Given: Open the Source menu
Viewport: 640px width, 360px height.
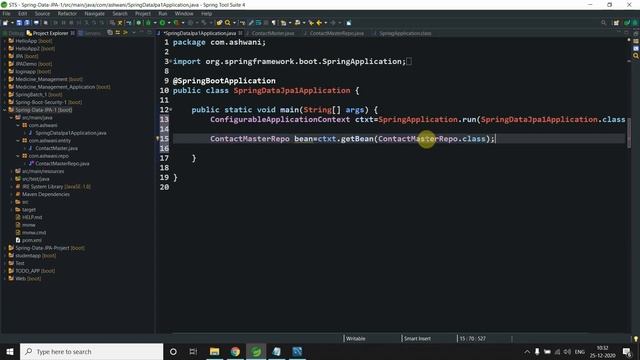Looking at the screenshot, I should [x=42, y=13].
